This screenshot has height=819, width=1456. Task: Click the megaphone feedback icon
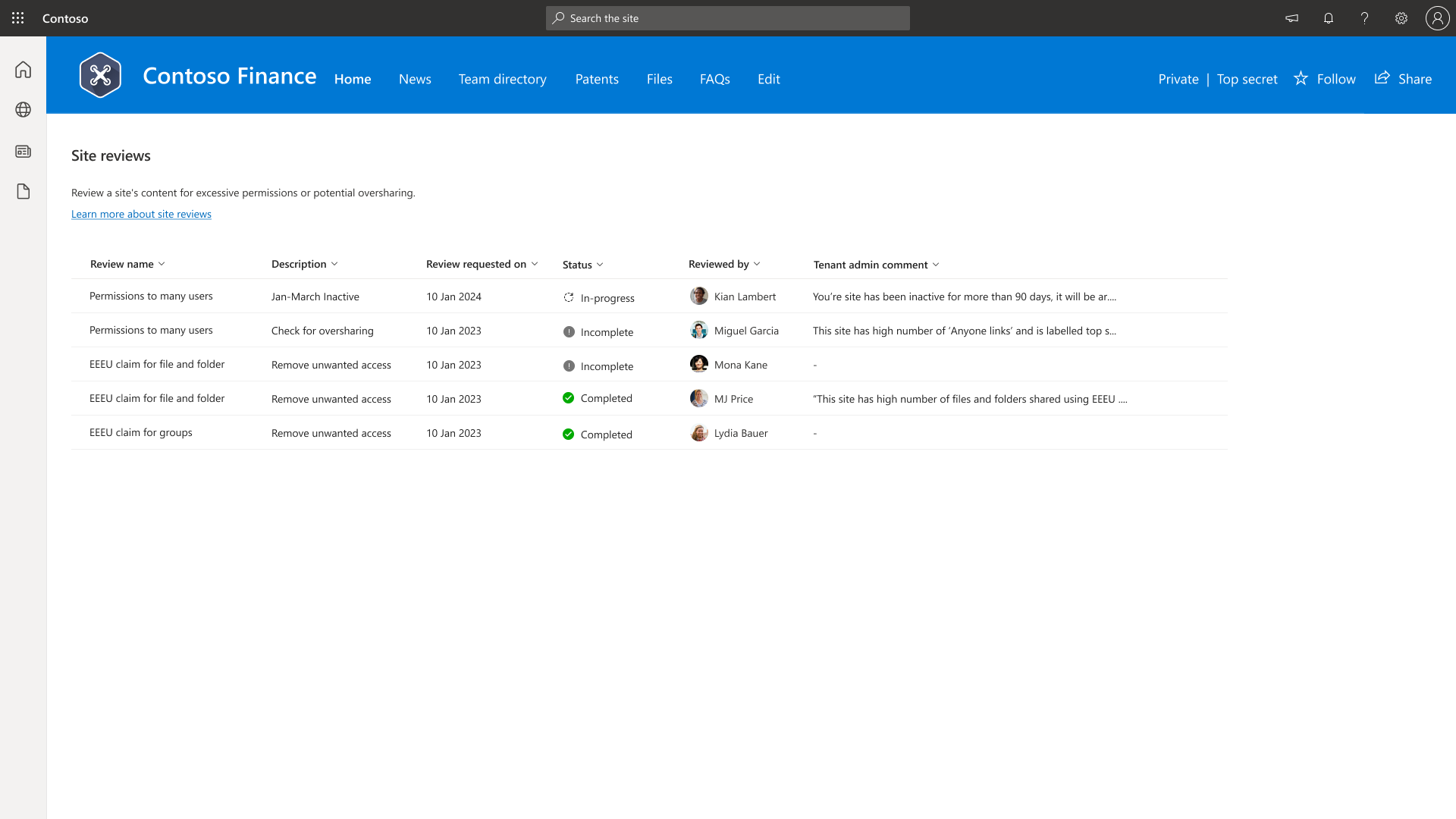pyautogui.click(x=1292, y=18)
